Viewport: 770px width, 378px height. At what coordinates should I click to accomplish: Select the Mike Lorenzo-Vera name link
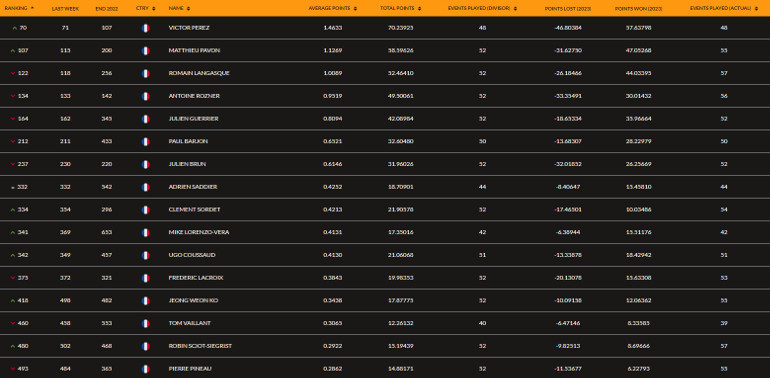[x=199, y=232]
